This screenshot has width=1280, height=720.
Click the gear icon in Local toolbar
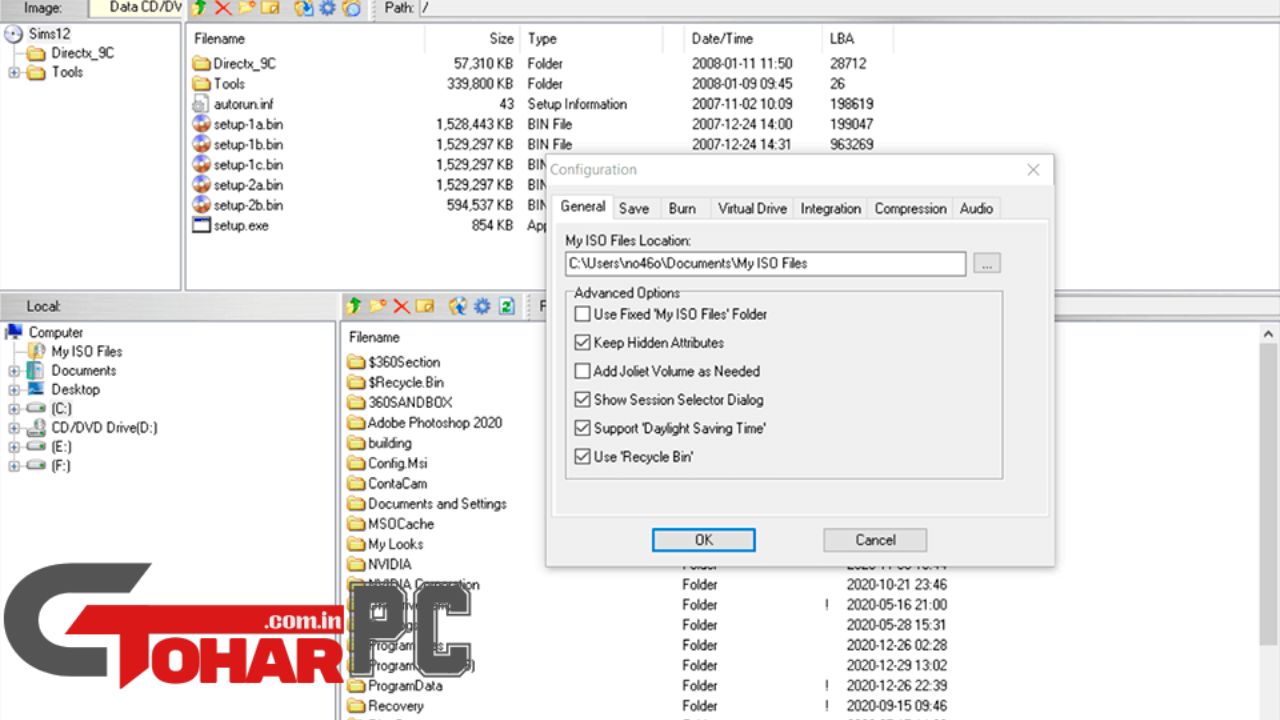(482, 306)
